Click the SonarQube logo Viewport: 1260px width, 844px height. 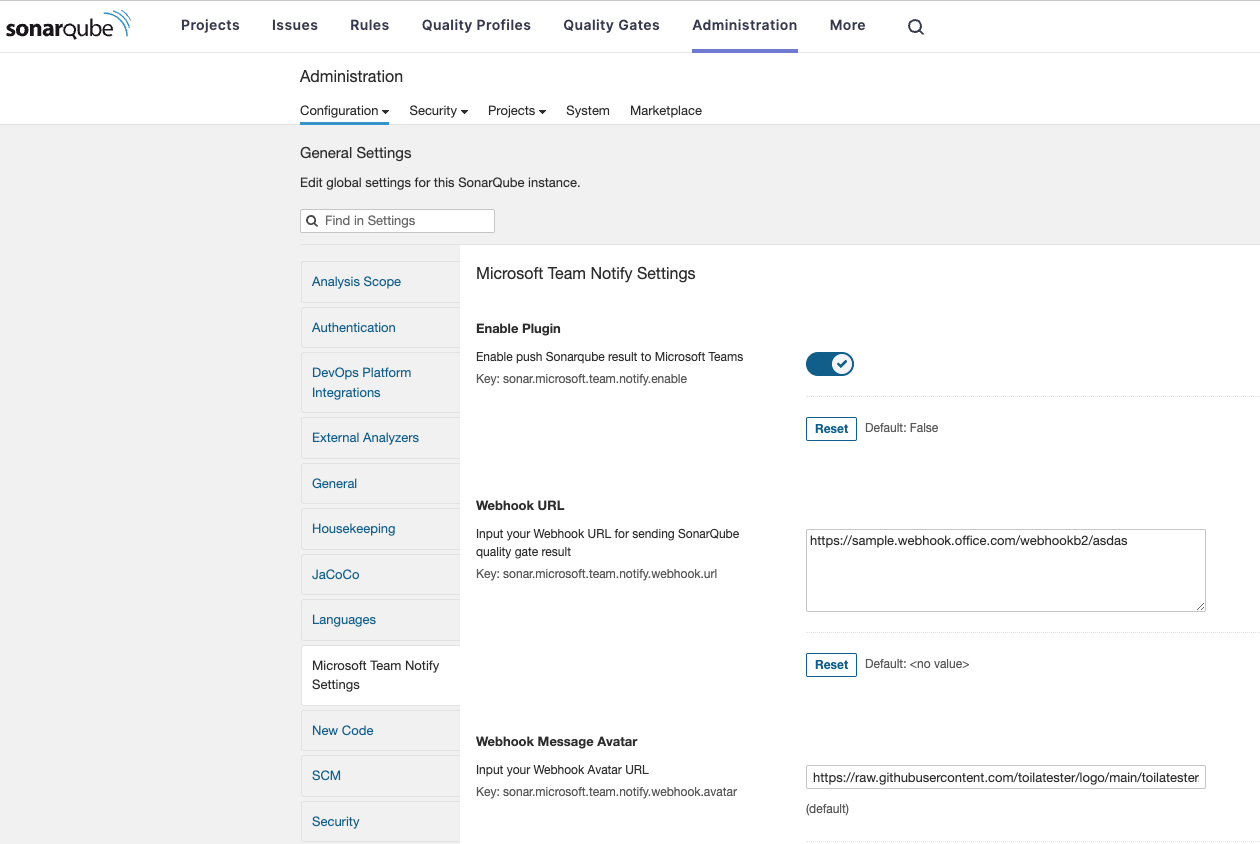(x=68, y=26)
